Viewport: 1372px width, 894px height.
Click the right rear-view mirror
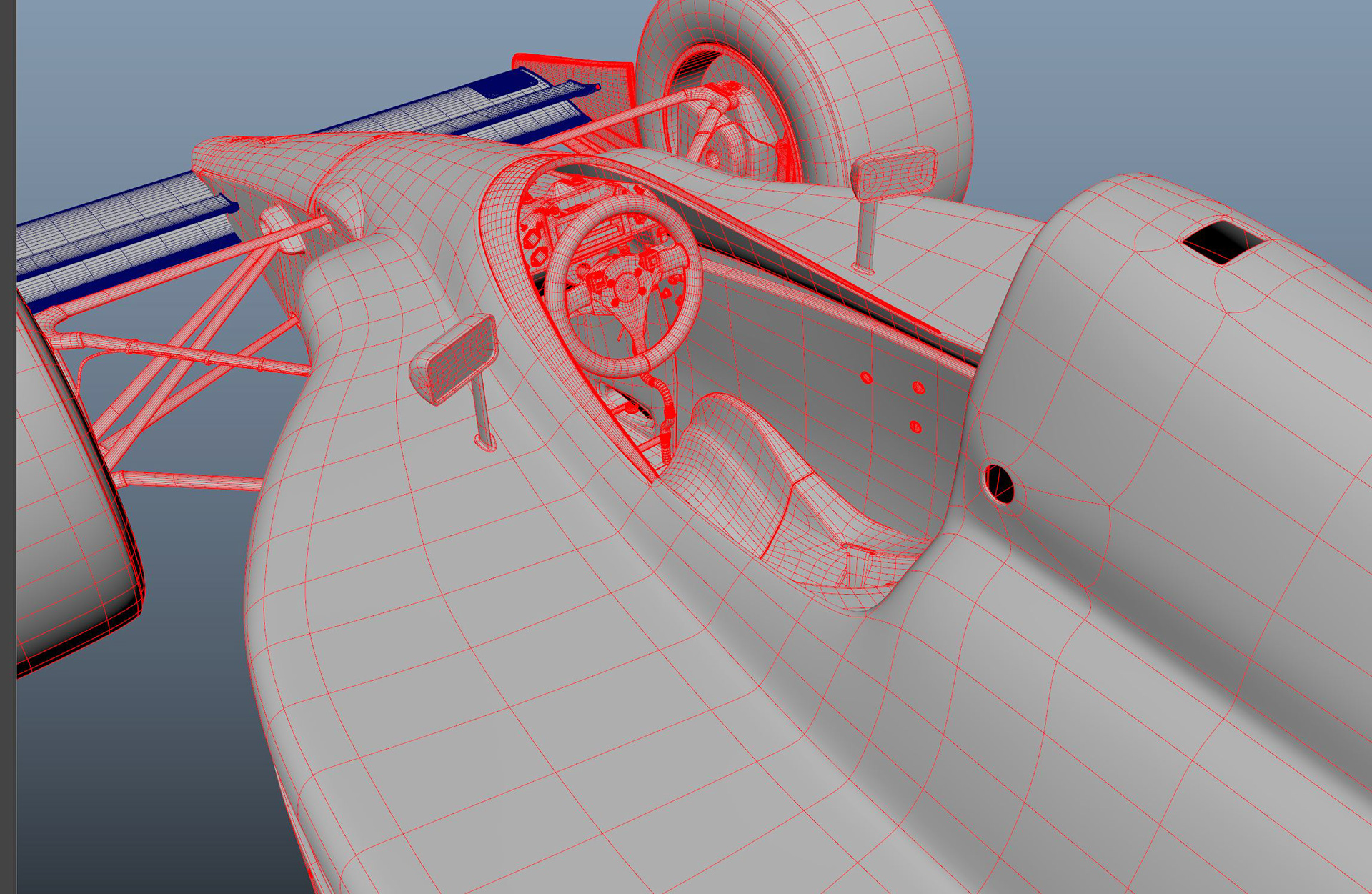coord(896,173)
